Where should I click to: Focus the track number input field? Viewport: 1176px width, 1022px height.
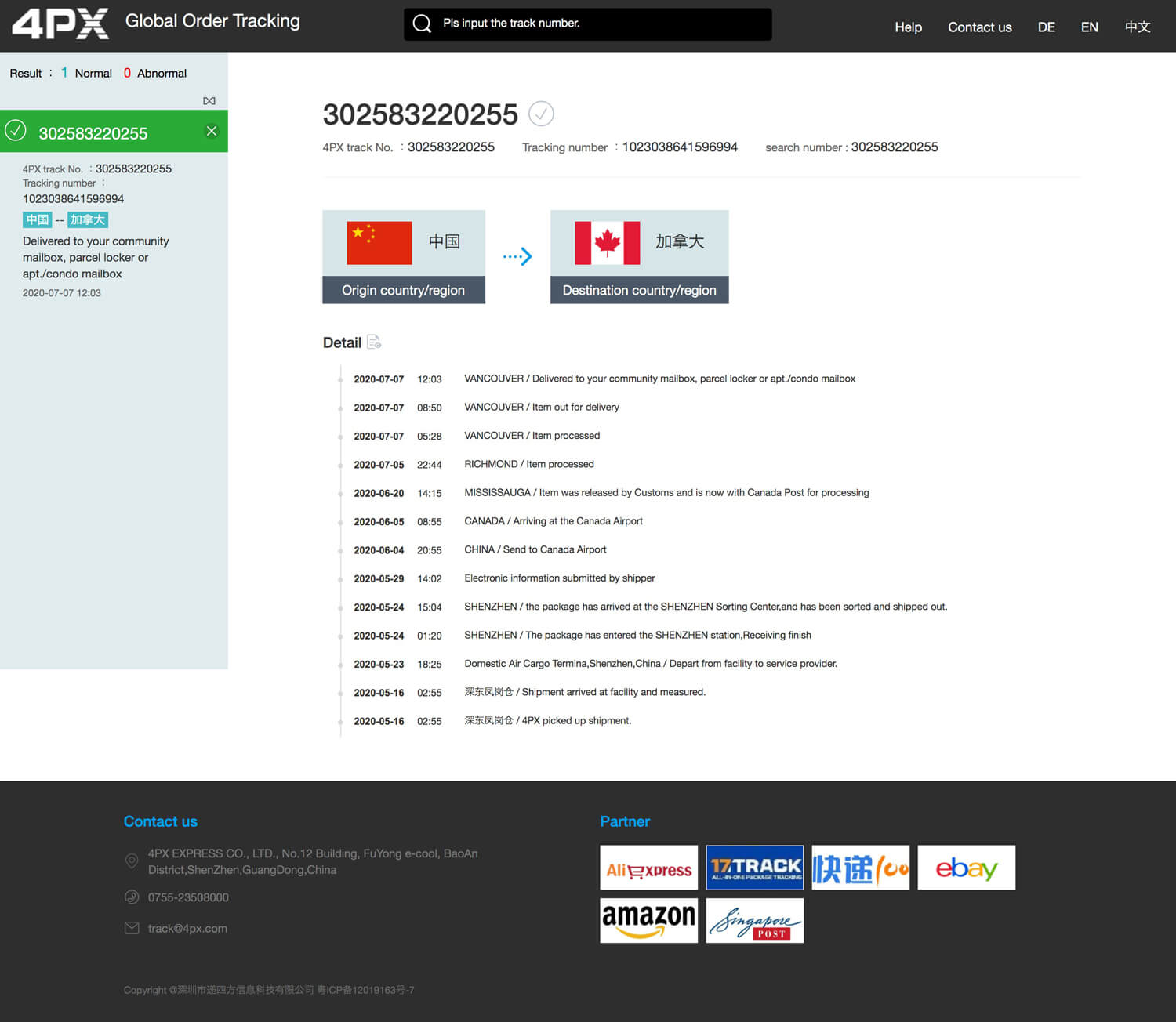pyautogui.click(x=588, y=24)
